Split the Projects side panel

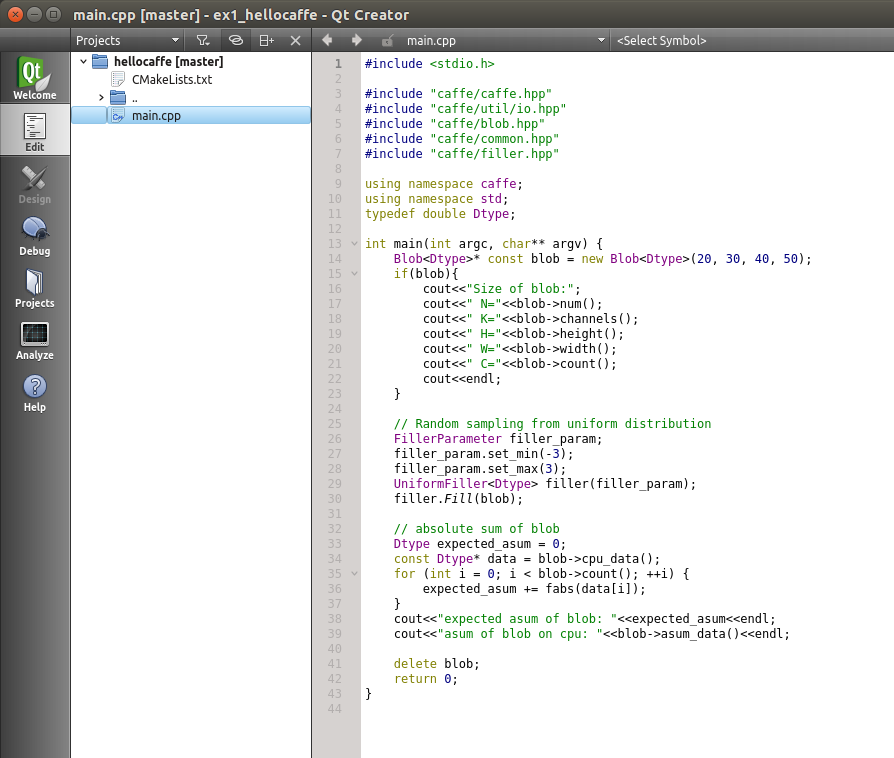coord(267,40)
